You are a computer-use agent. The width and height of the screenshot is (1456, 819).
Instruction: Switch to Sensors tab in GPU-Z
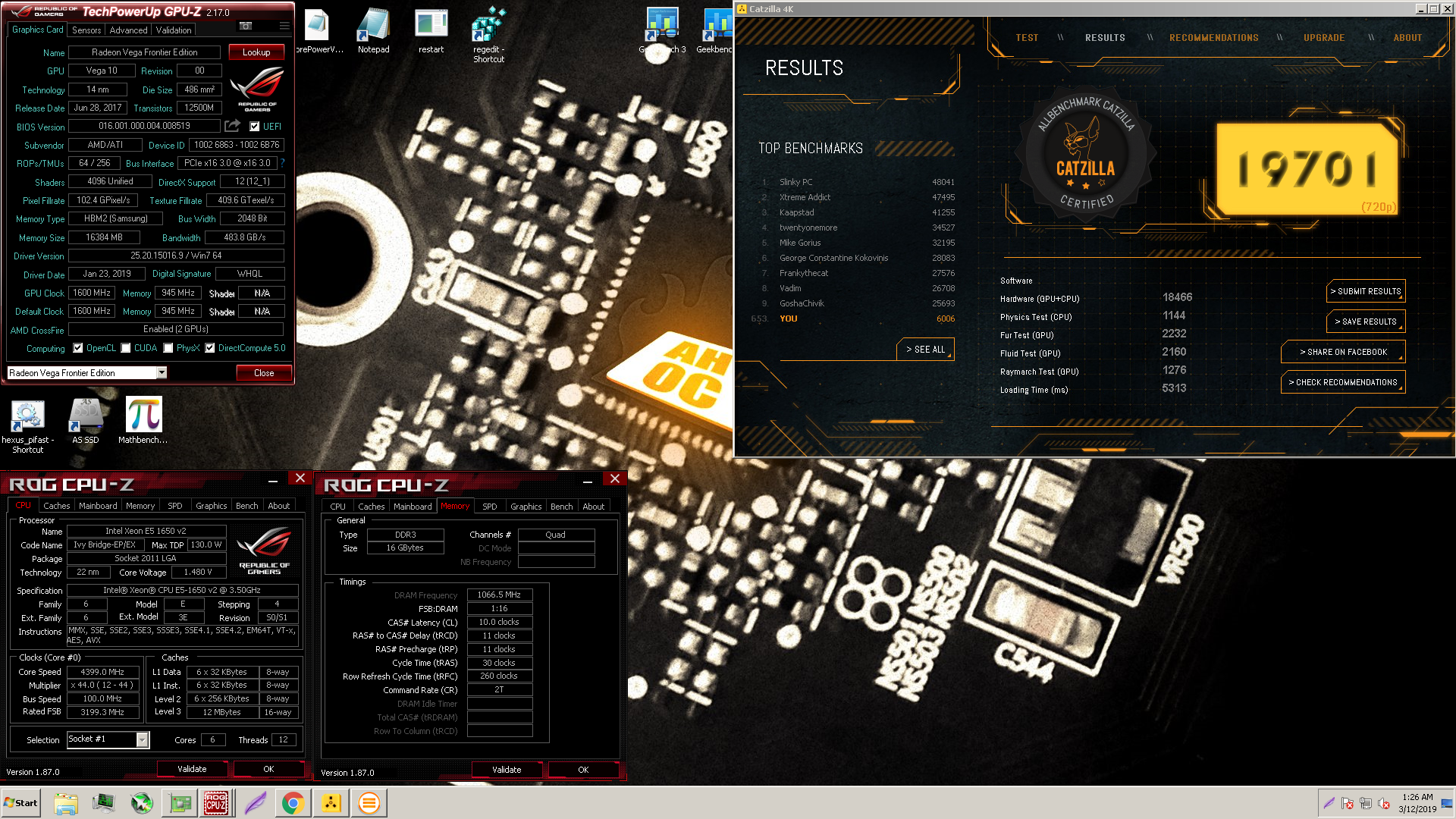[x=86, y=30]
